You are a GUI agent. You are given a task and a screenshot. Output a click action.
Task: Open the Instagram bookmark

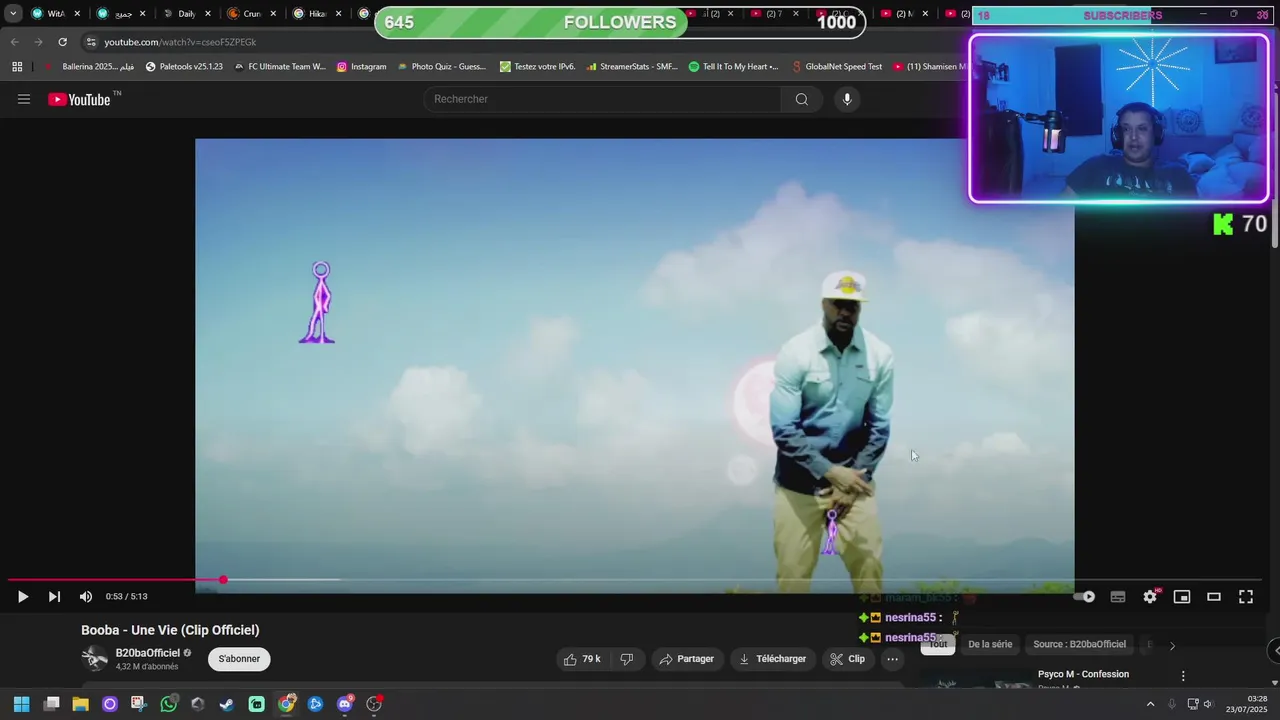(x=361, y=66)
